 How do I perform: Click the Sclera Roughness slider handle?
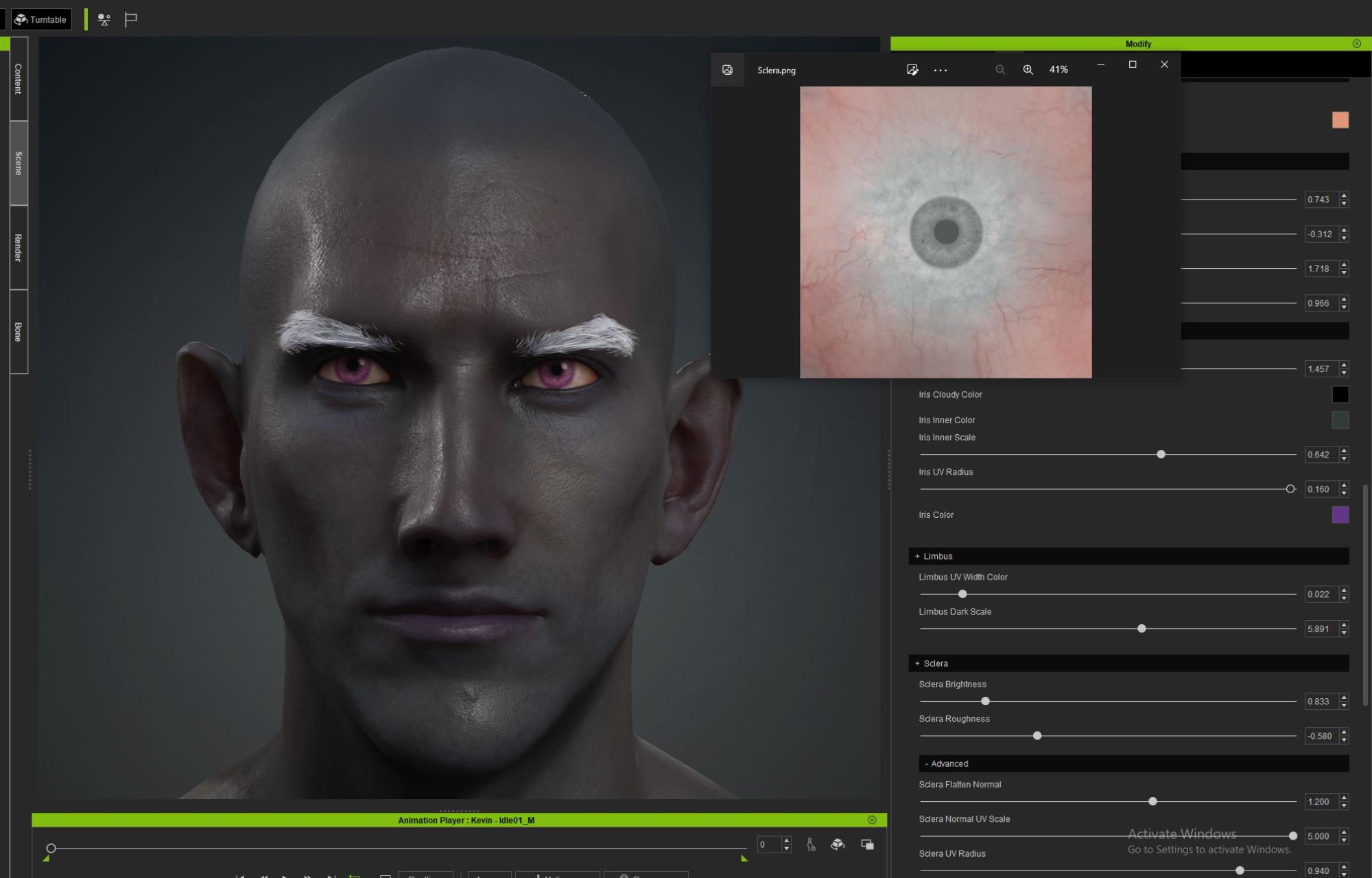tap(1037, 735)
